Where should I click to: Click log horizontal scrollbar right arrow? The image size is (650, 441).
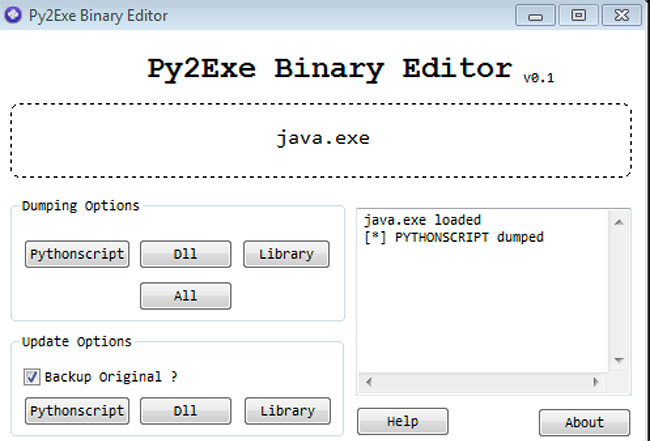(596, 382)
